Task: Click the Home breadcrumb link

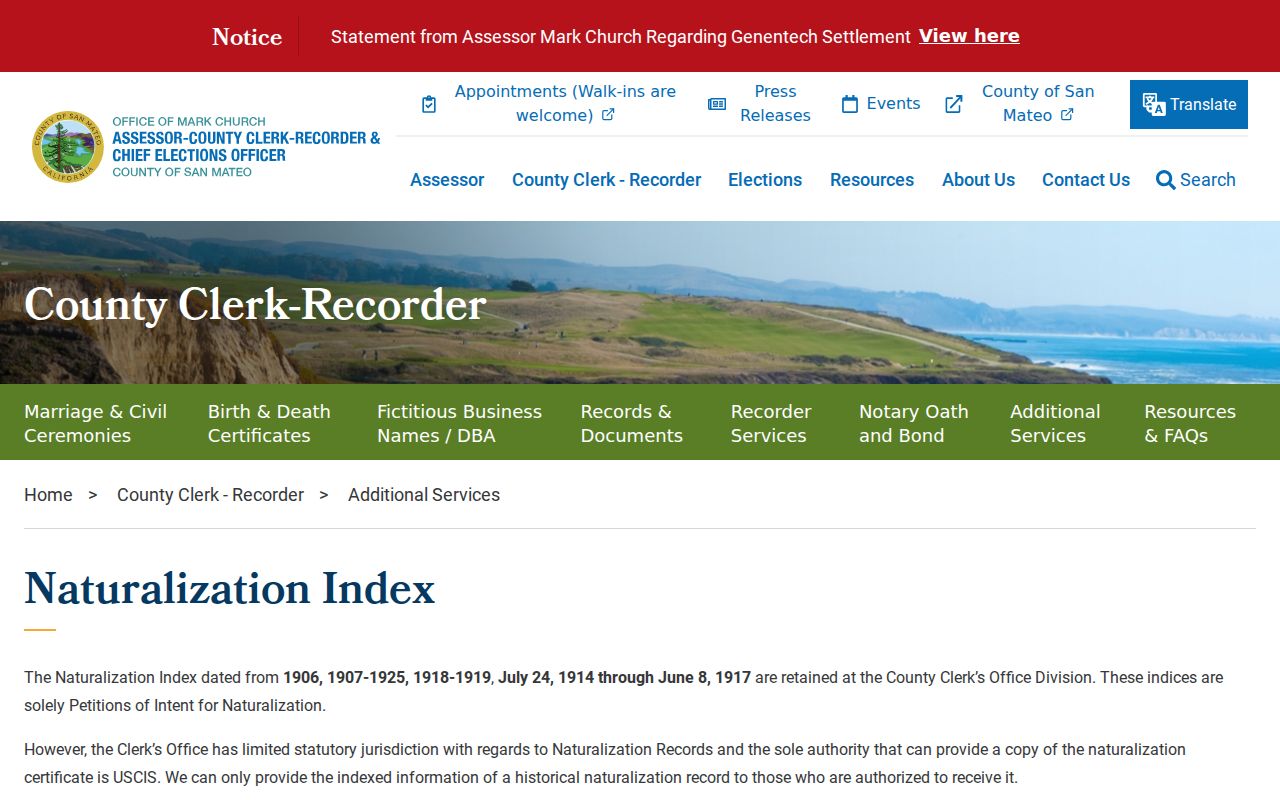Action: pyautogui.click(x=48, y=495)
